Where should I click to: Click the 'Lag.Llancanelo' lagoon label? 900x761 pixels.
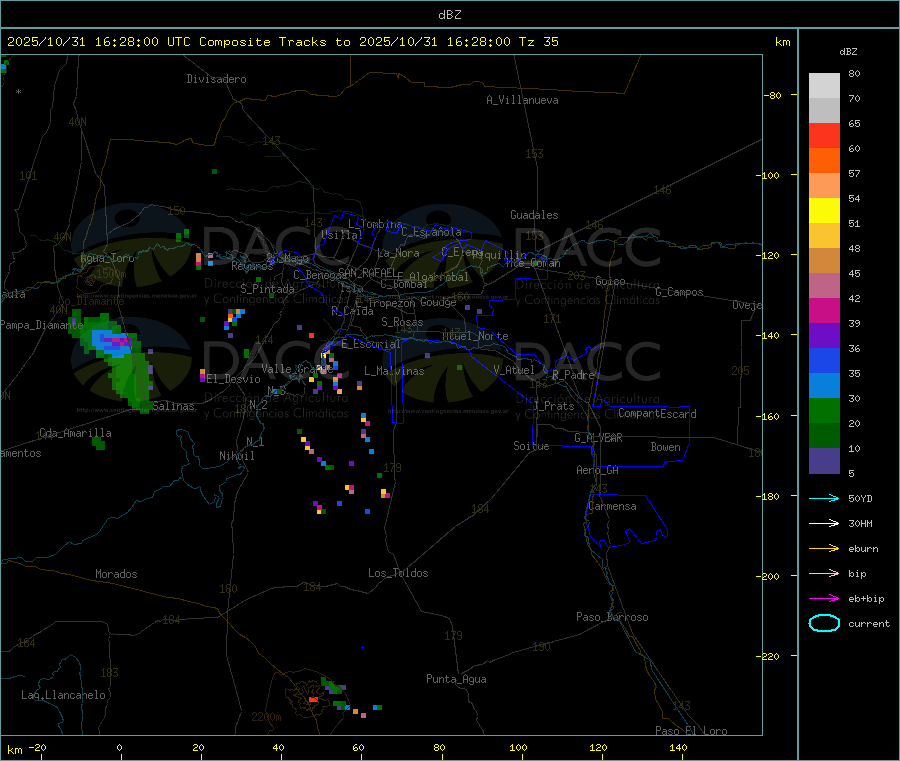pos(63,695)
